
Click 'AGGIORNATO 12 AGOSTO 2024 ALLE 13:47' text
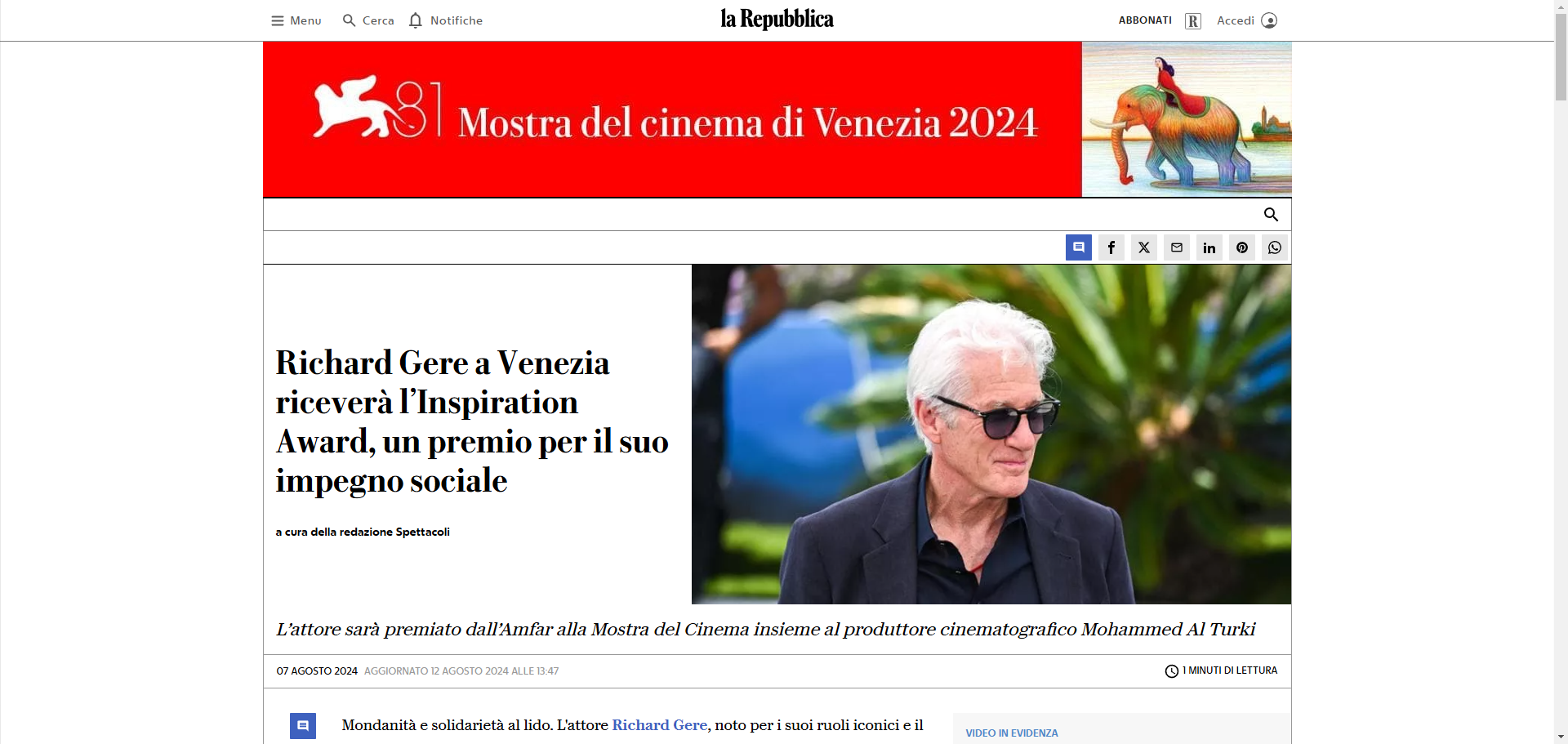coord(461,671)
